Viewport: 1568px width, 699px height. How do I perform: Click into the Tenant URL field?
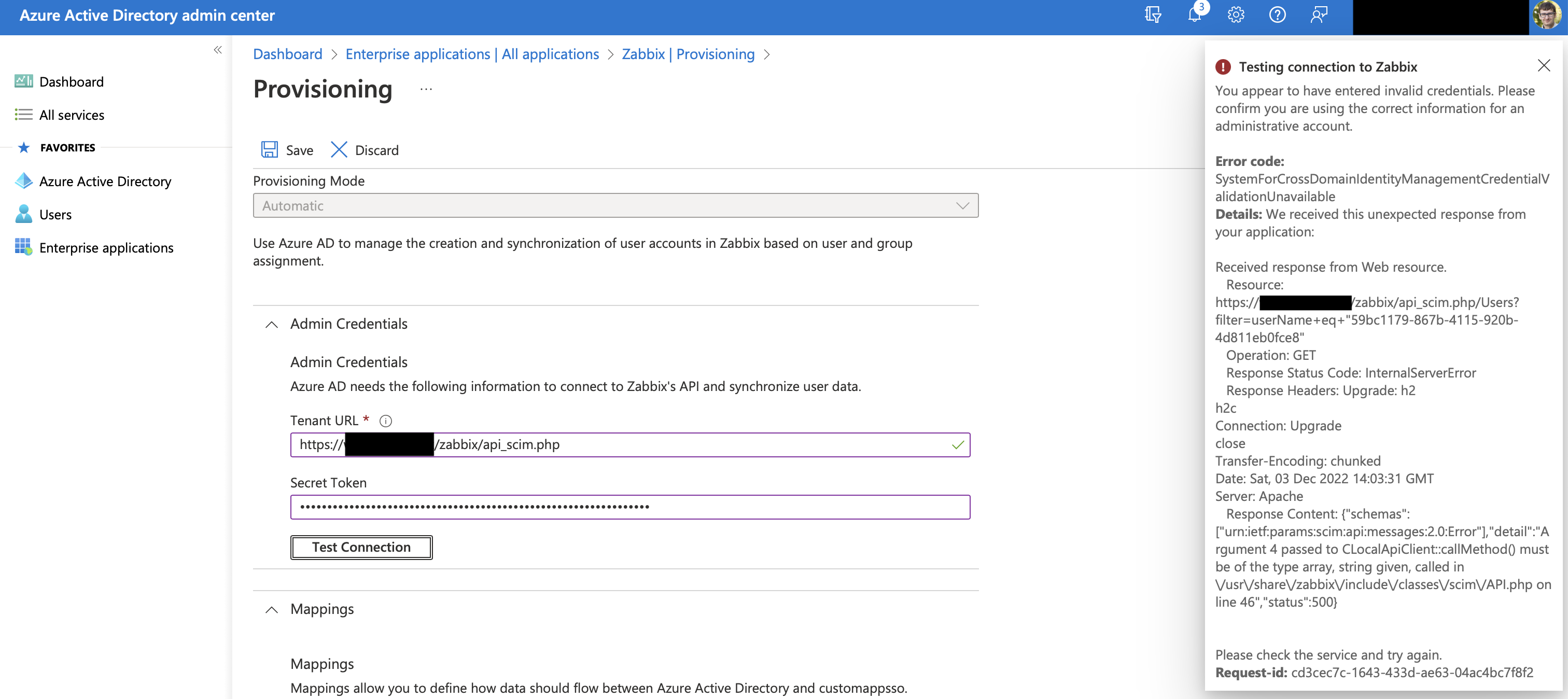(x=630, y=444)
